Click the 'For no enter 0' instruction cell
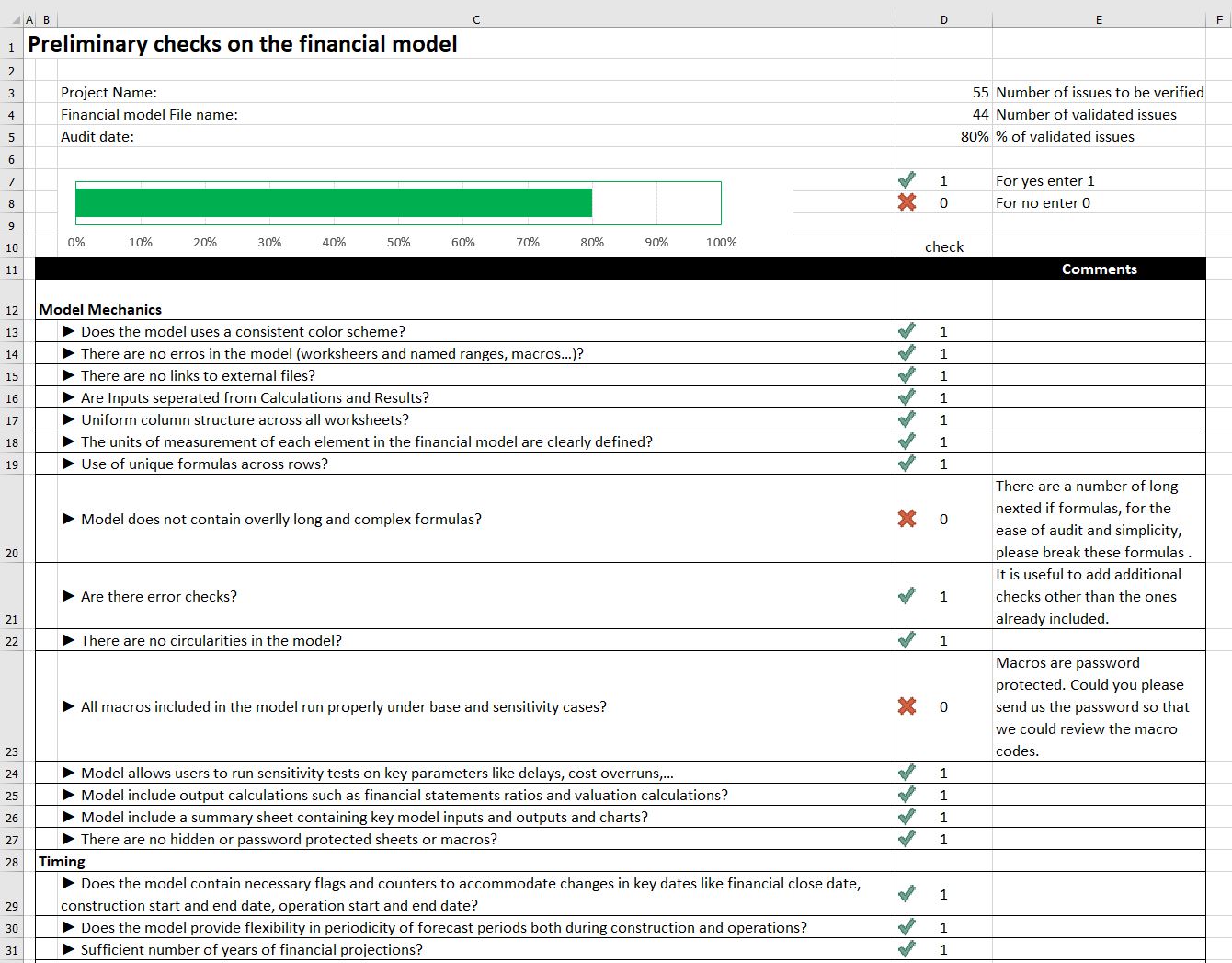This screenshot has height=963, width=1232. (1099, 202)
